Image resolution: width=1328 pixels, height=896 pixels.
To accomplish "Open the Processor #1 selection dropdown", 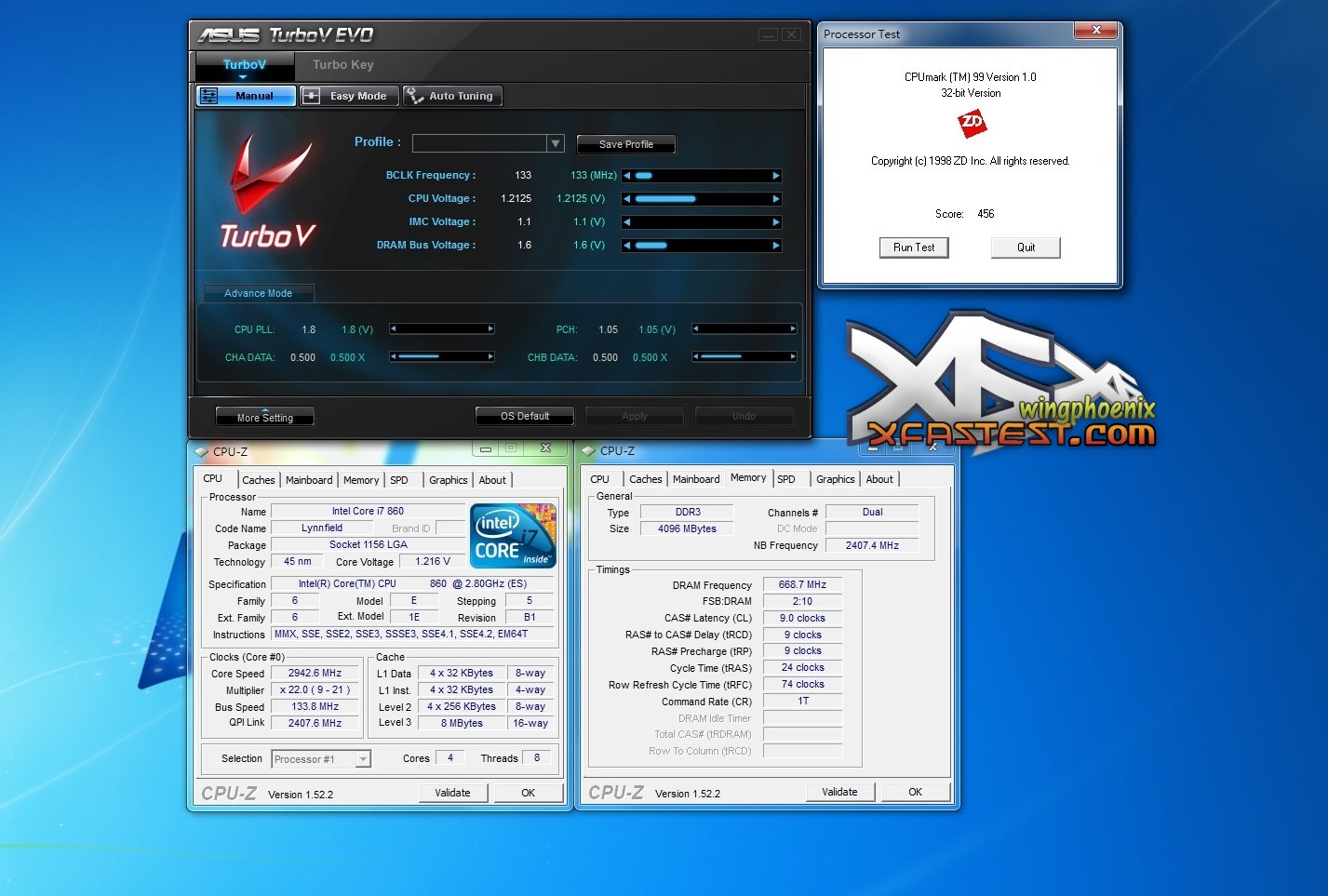I will [x=363, y=759].
